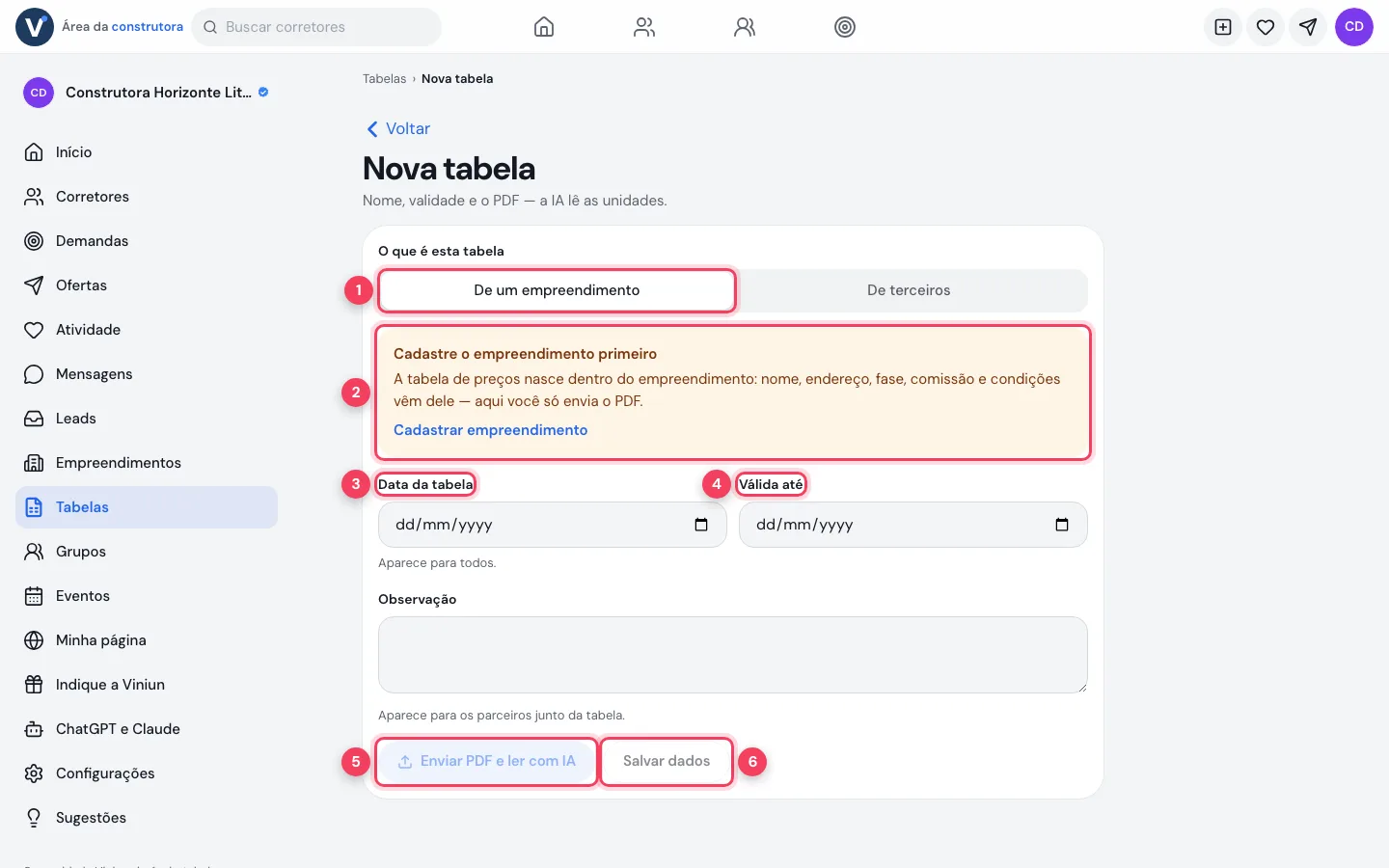Select the 'De um empreendimento' option

coord(557,290)
